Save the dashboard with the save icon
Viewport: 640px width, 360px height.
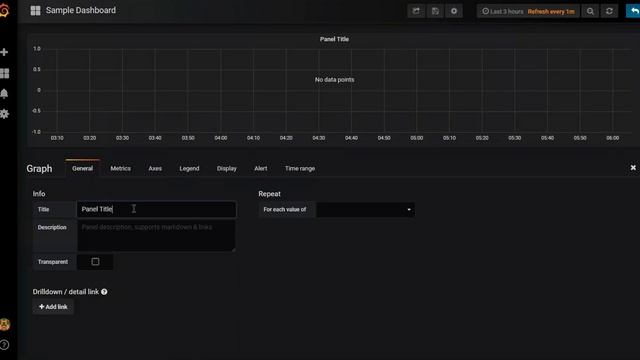(x=435, y=11)
